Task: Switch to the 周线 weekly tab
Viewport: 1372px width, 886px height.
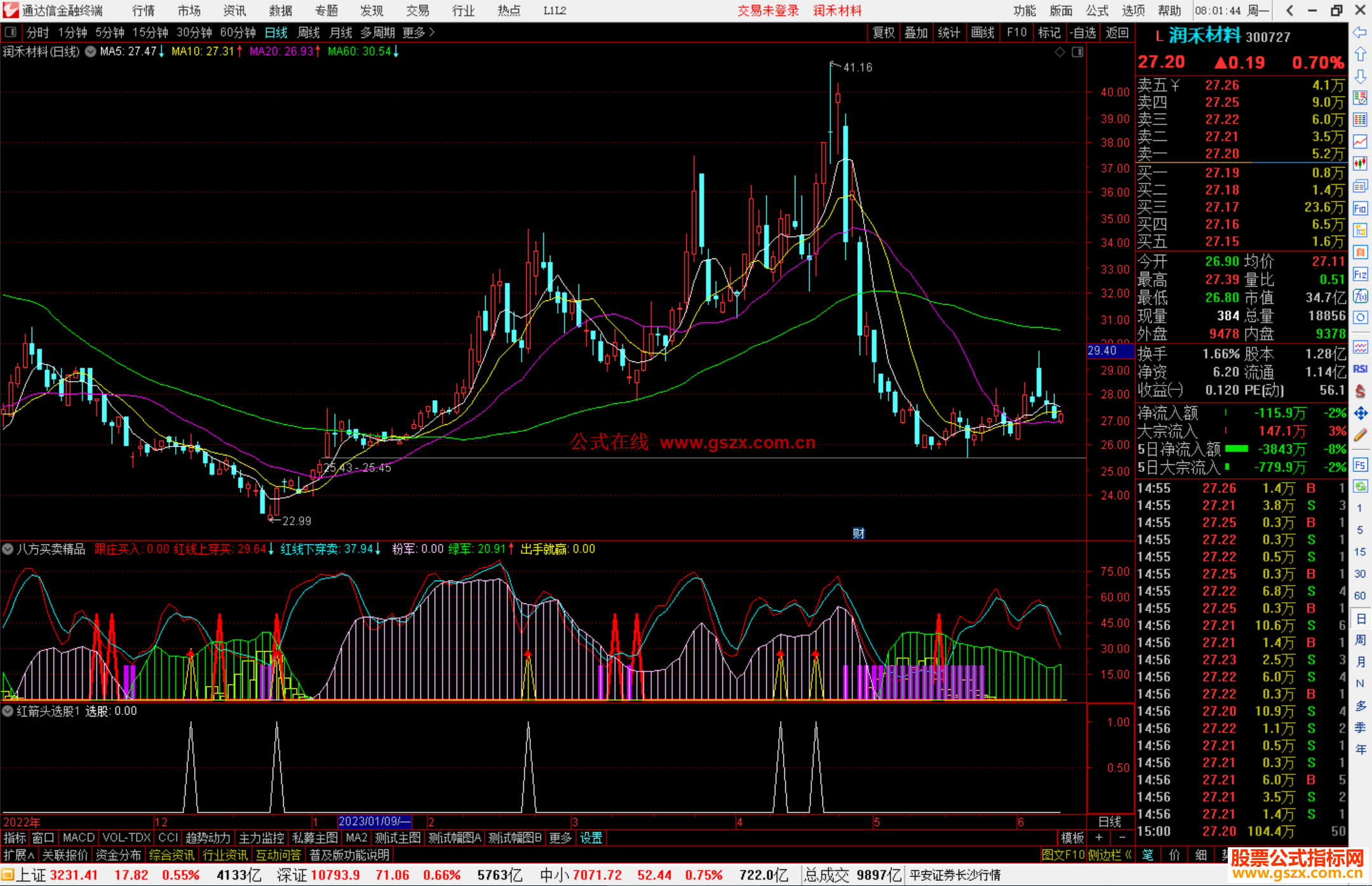Action: [x=309, y=32]
